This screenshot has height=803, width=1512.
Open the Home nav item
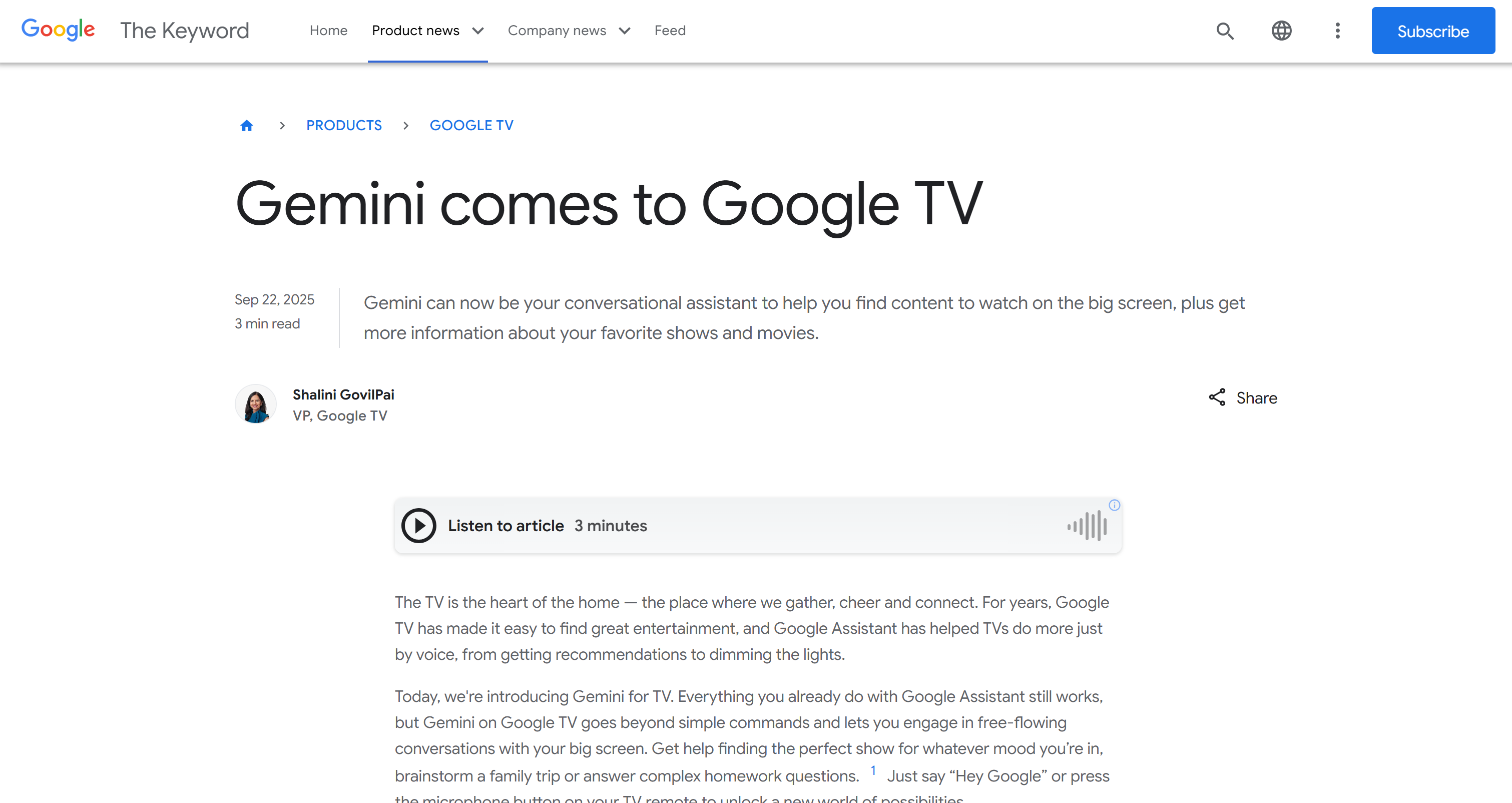[x=328, y=31]
